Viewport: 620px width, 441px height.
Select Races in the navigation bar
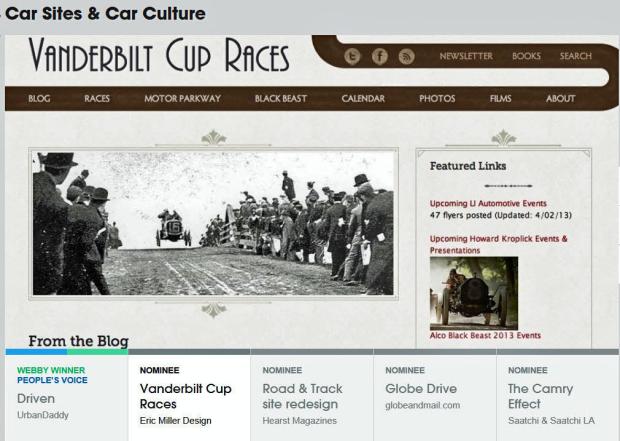[x=97, y=98]
